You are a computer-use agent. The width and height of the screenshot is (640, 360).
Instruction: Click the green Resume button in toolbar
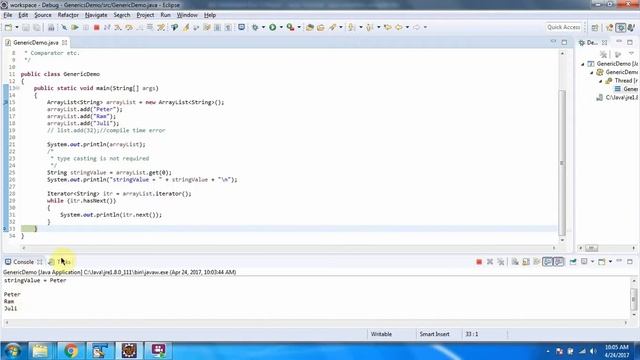click(75, 27)
